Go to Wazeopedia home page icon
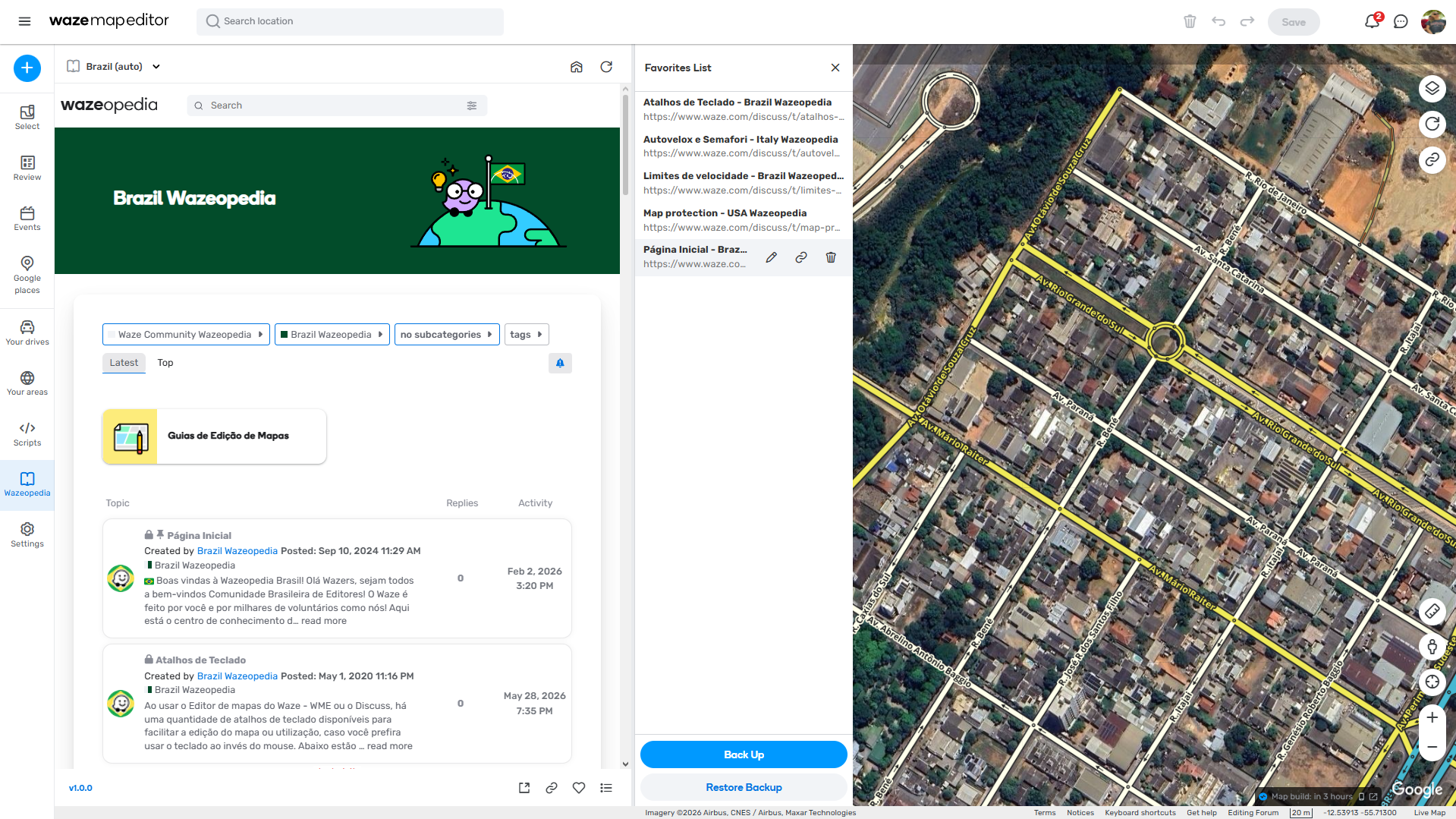The width and height of the screenshot is (1456, 819). [x=577, y=67]
